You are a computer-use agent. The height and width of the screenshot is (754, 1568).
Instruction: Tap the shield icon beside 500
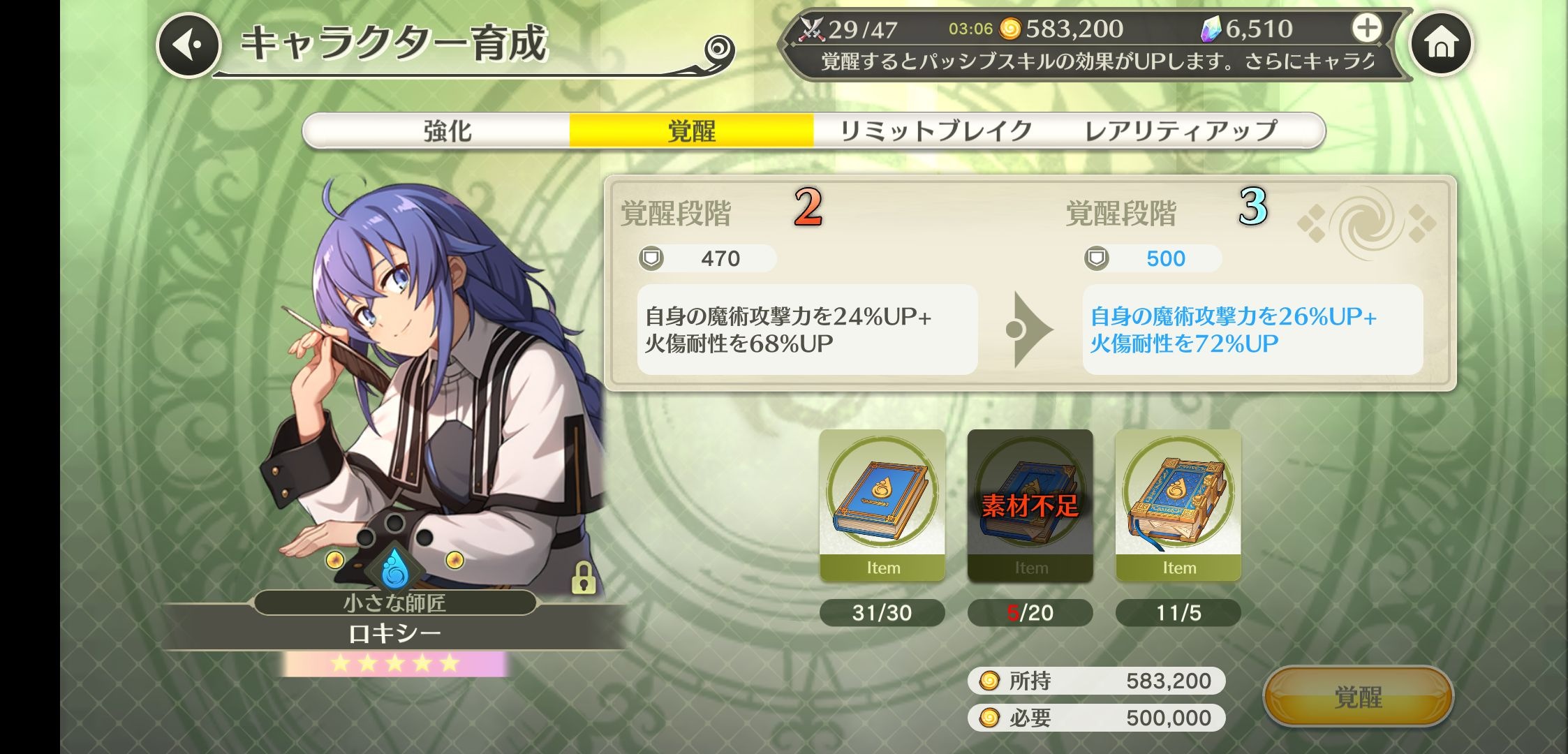point(1096,258)
